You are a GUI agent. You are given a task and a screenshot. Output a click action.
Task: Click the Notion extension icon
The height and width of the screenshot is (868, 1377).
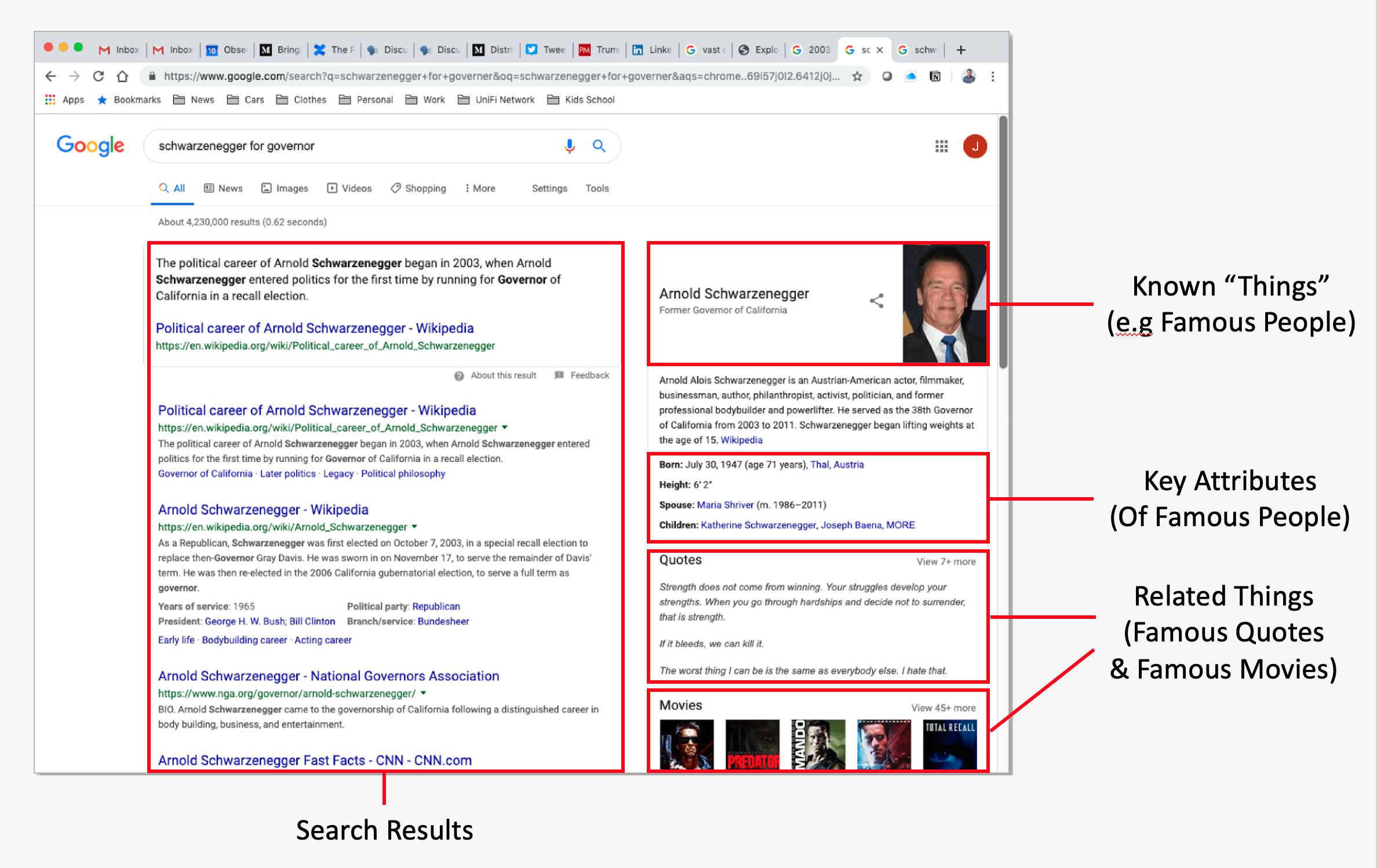(935, 76)
